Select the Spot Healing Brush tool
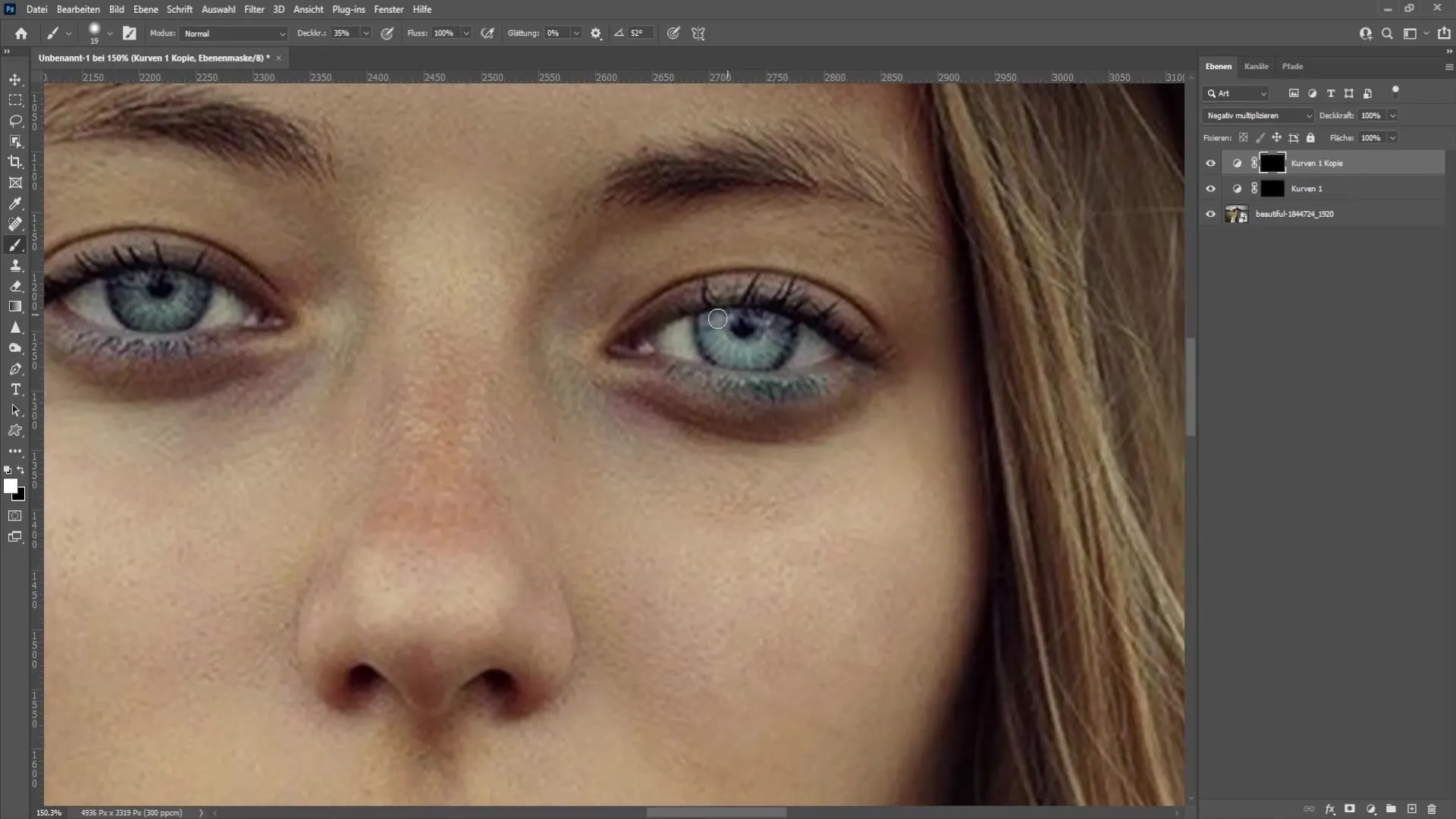 pos(15,224)
